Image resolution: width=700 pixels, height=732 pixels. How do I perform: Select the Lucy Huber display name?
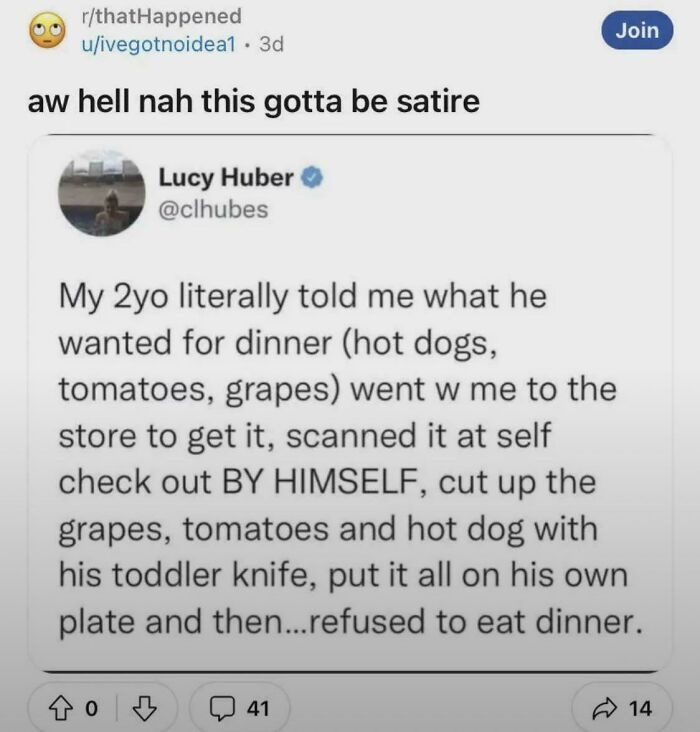(x=225, y=178)
